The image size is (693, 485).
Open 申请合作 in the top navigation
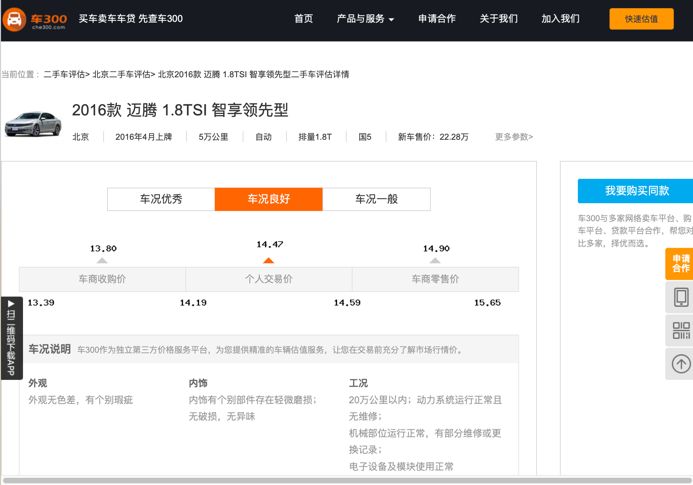click(437, 19)
